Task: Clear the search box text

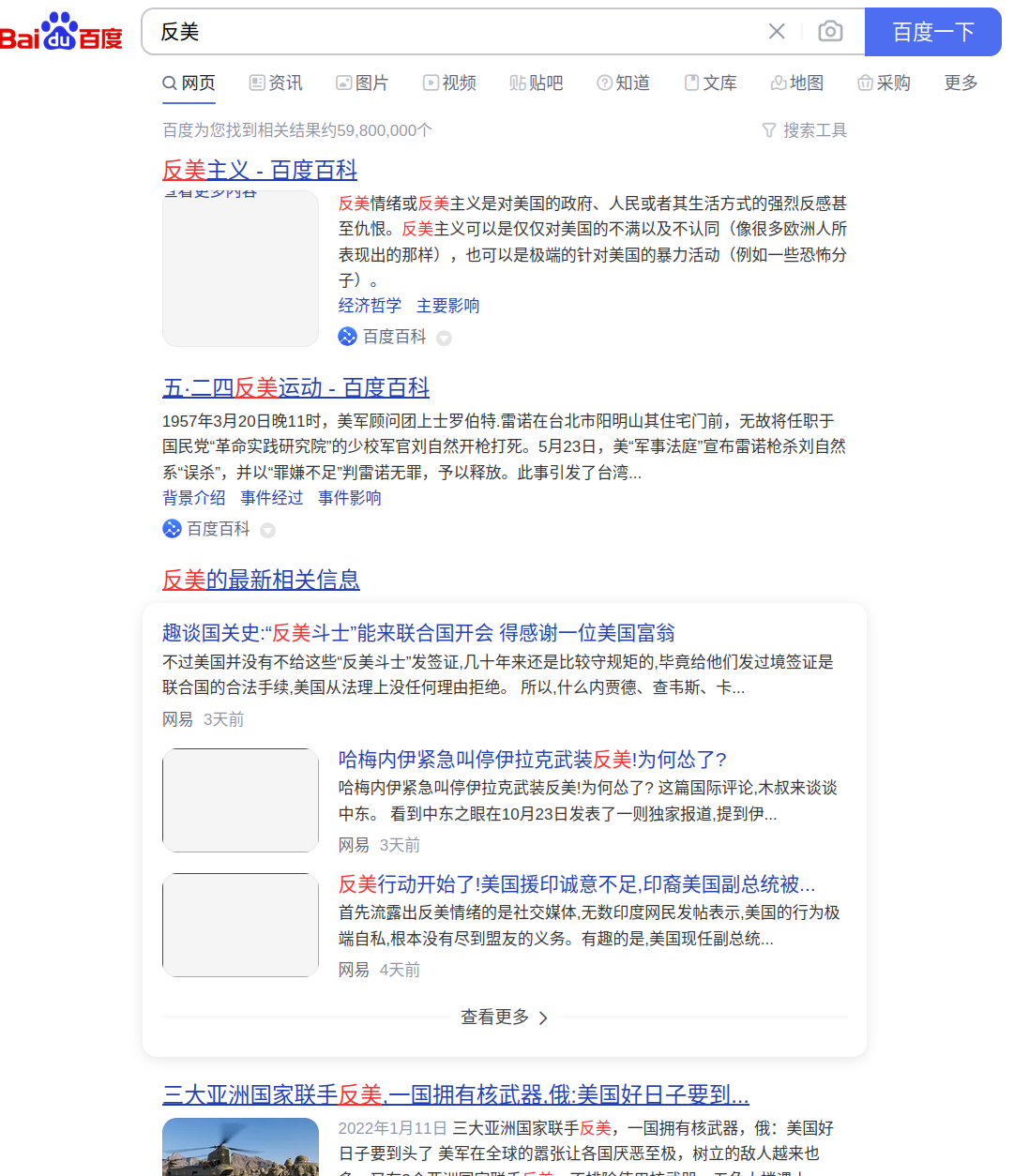Action: tap(777, 32)
